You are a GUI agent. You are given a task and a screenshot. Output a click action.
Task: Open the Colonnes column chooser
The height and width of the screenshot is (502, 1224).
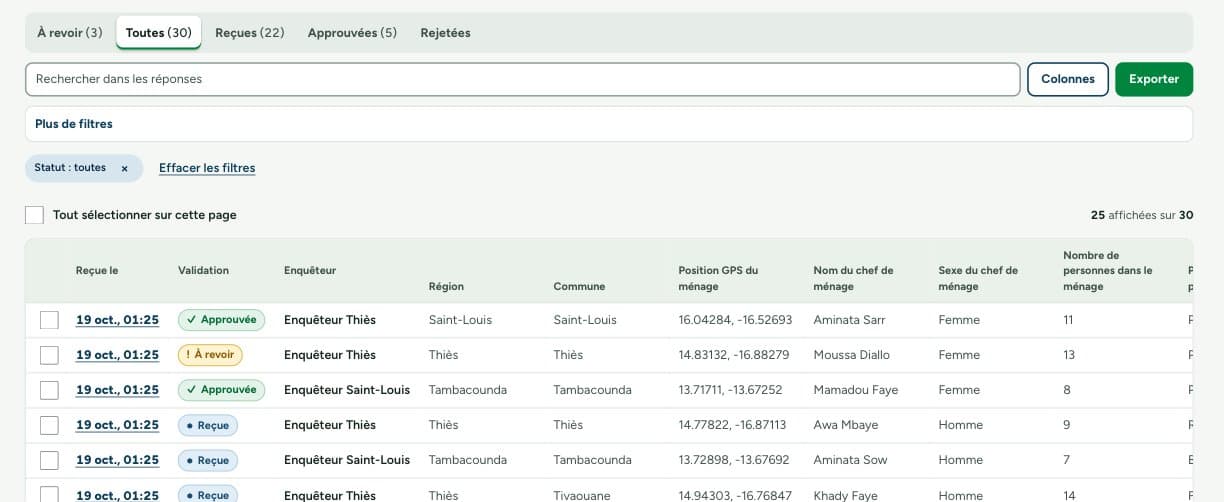pyautogui.click(x=1068, y=79)
